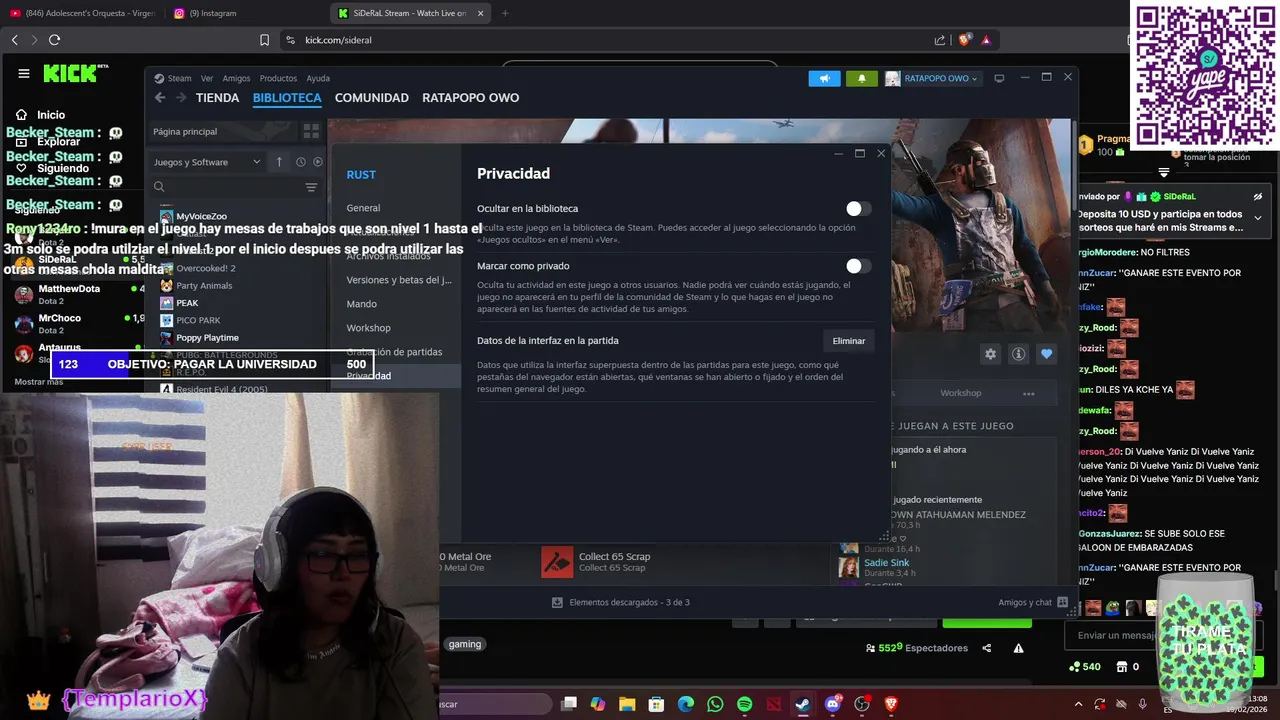Image resolution: width=1280 pixels, height=720 pixels.
Task: Click the gaming tag
Action: point(465,644)
